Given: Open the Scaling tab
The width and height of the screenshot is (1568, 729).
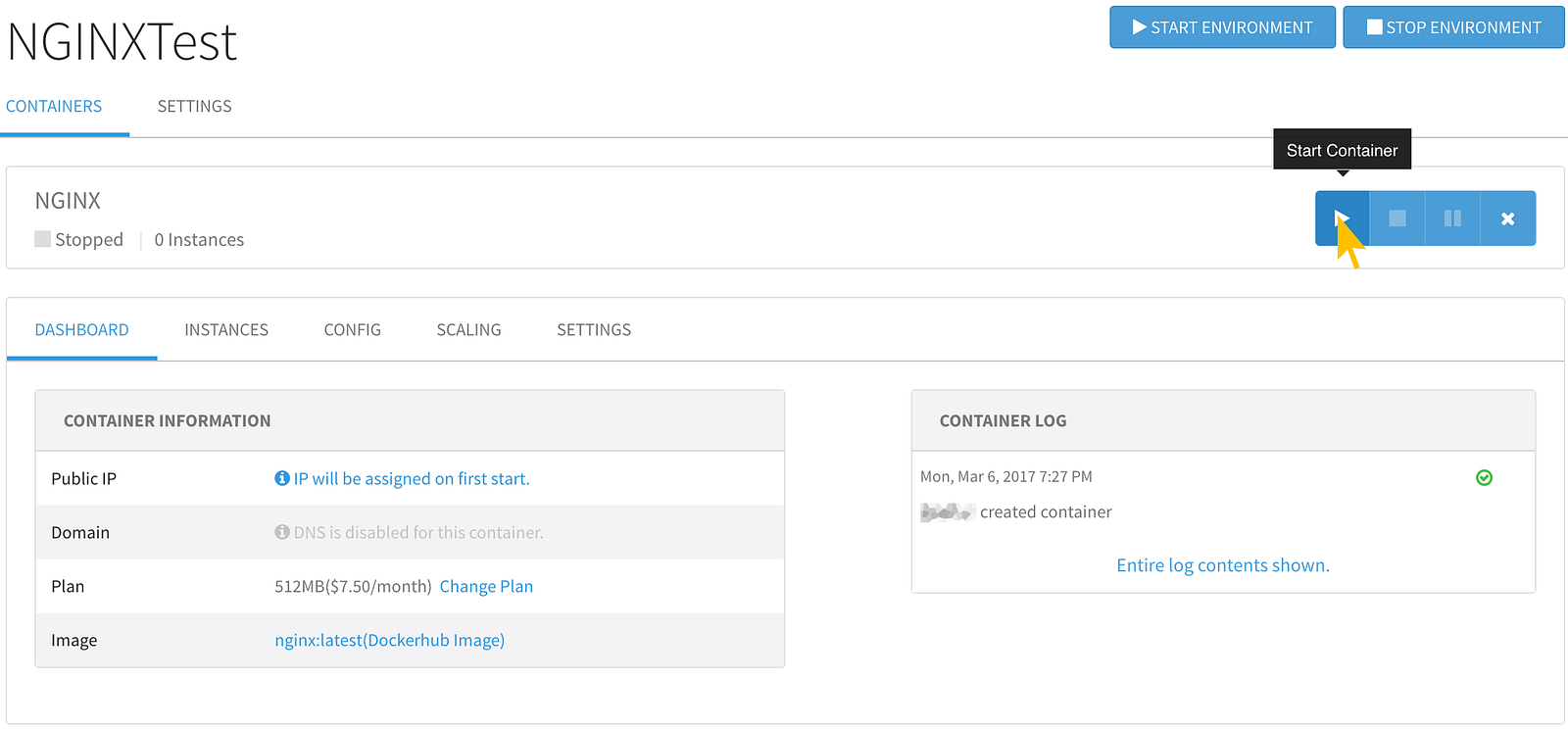Looking at the screenshot, I should pyautogui.click(x=468, y=330).
